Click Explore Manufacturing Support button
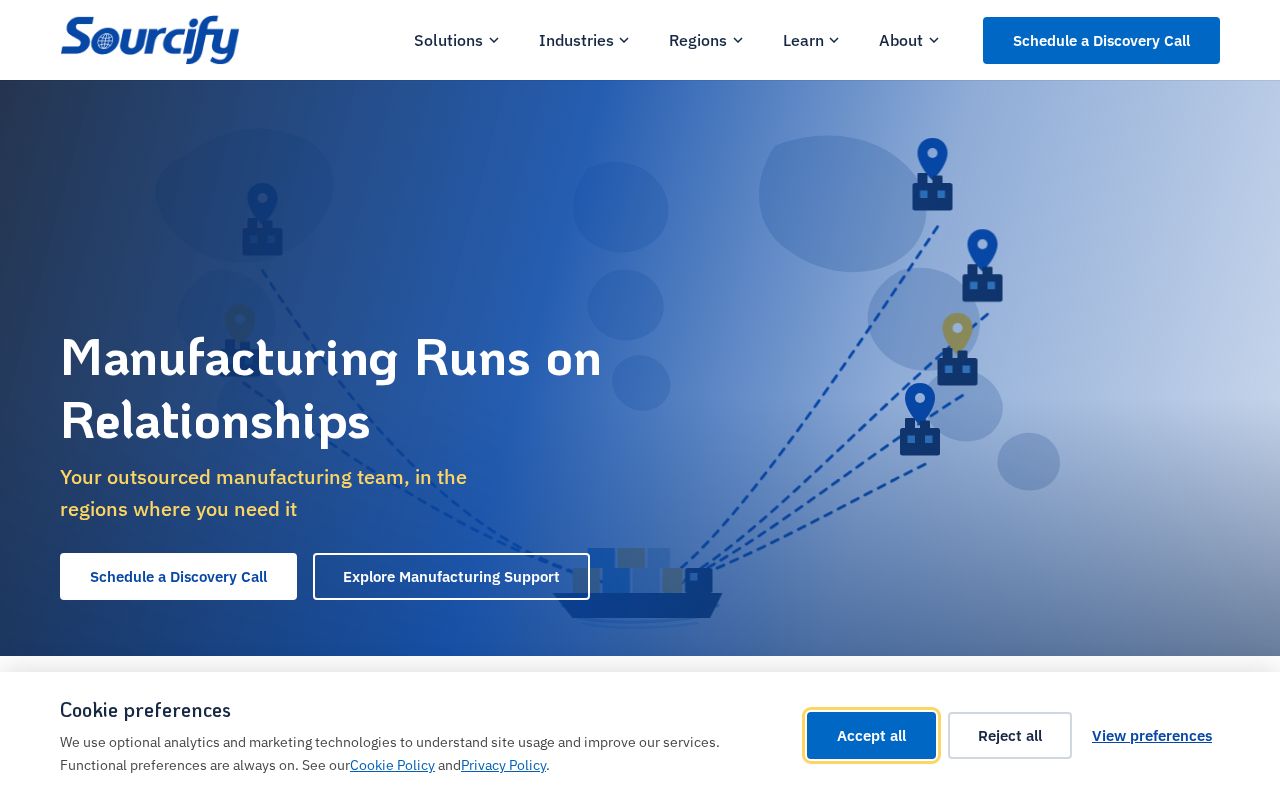 pos(451,577)
